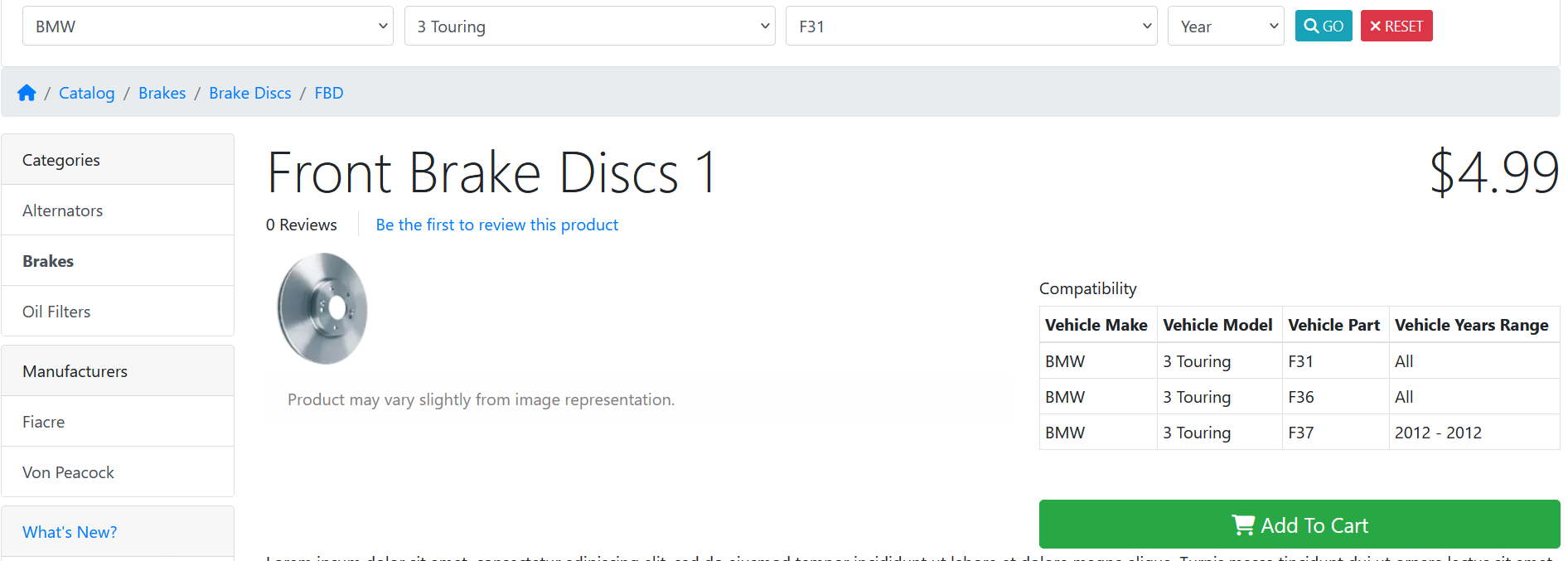This screenshot has height=561, width=1568.
Task: Open Brake Discs breadcrumb link
Action: point(250,93)
